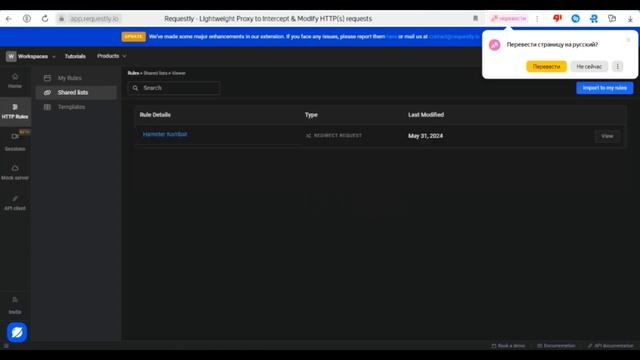This screenshot has width=640, height=360.
Task: Open the blue circular extension icon
Action: (x=576, y=19)
